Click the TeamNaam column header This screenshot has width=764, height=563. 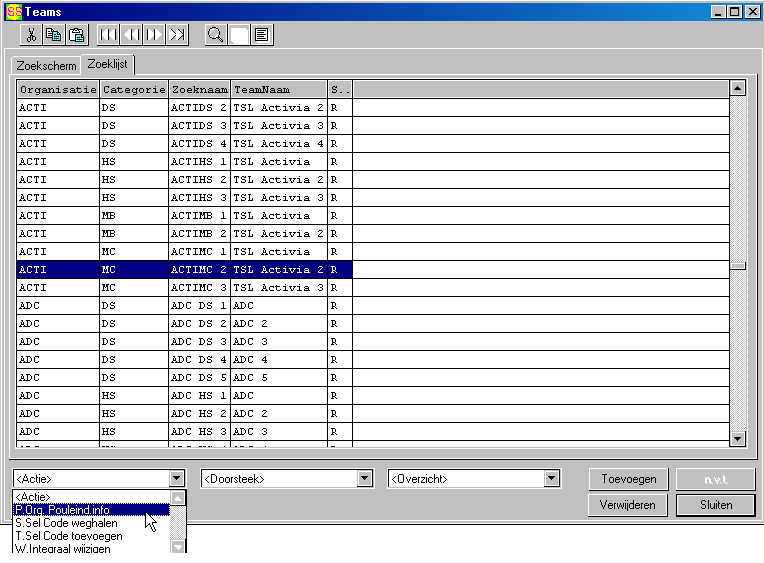279,89
